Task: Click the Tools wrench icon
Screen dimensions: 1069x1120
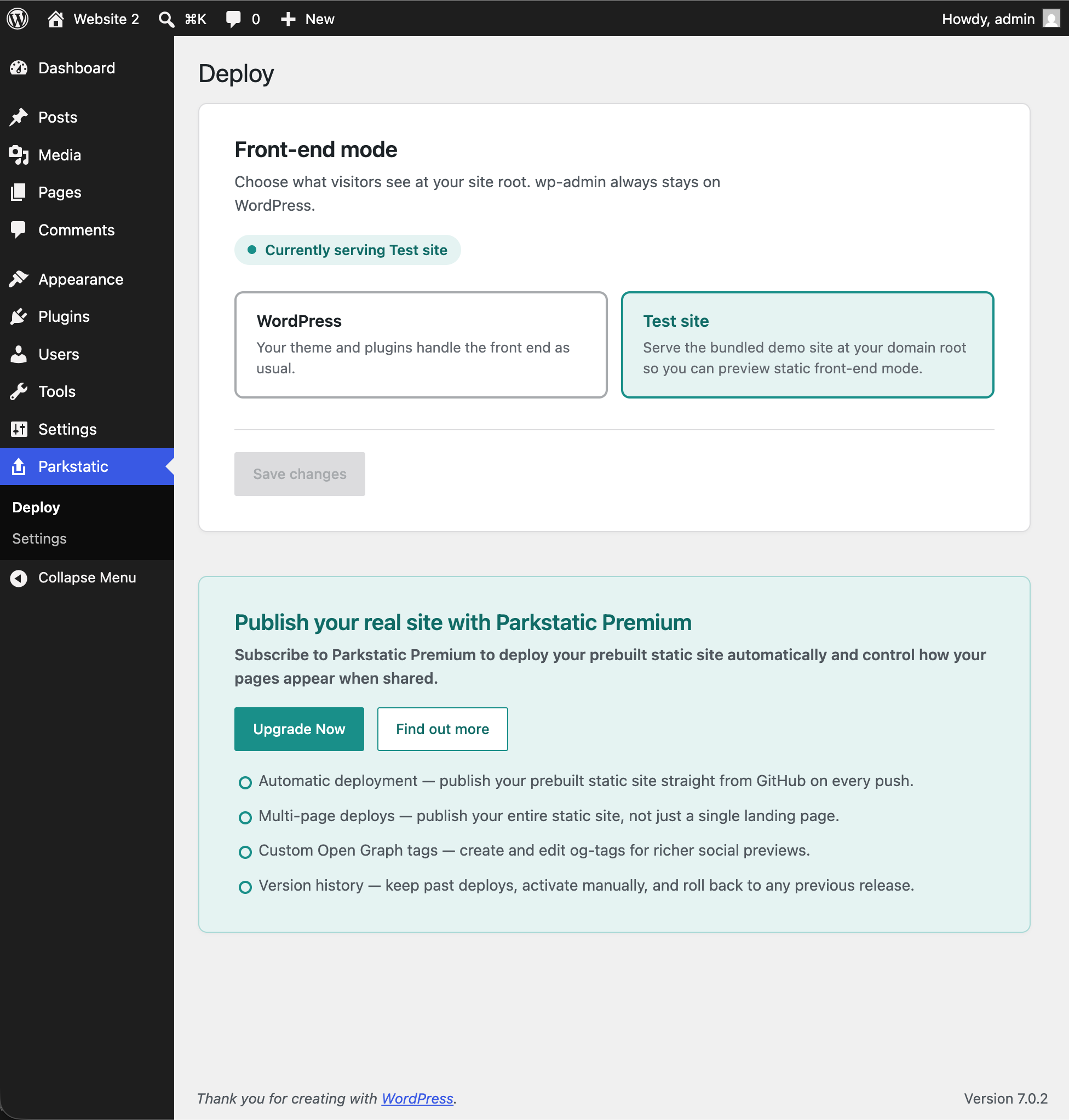Action: click(x=19, y=392)
